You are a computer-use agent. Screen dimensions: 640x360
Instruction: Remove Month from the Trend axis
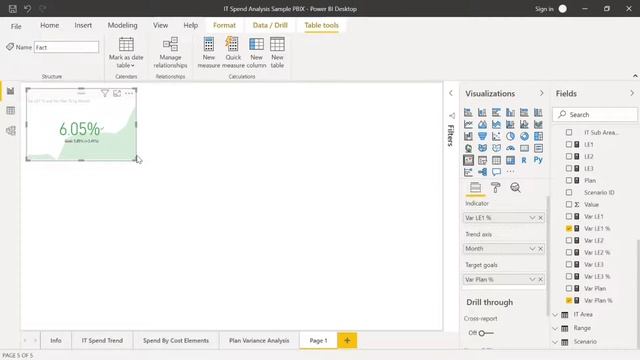(x=540, y=249)
